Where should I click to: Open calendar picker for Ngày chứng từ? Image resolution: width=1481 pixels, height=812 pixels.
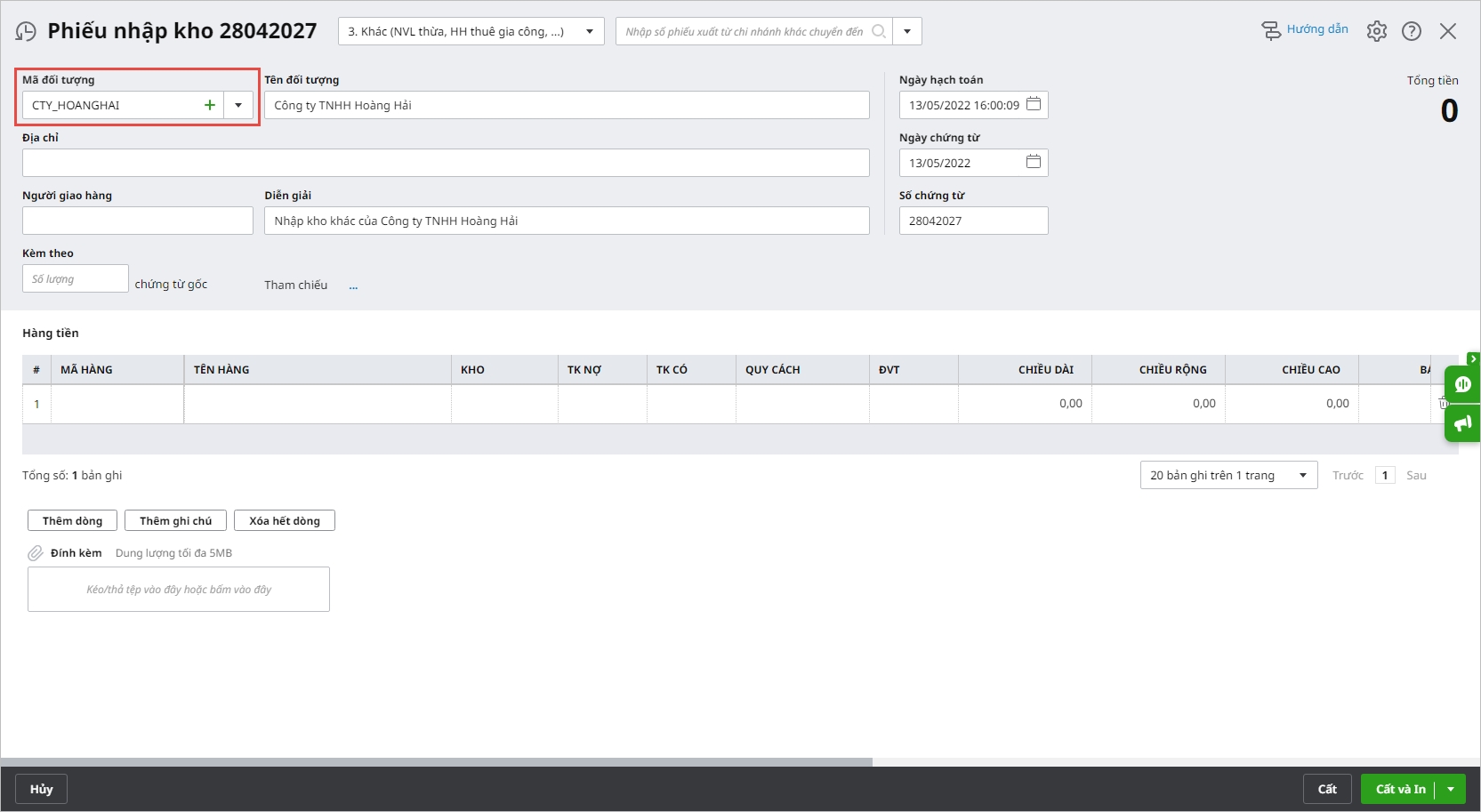(x=1033, y=162)
